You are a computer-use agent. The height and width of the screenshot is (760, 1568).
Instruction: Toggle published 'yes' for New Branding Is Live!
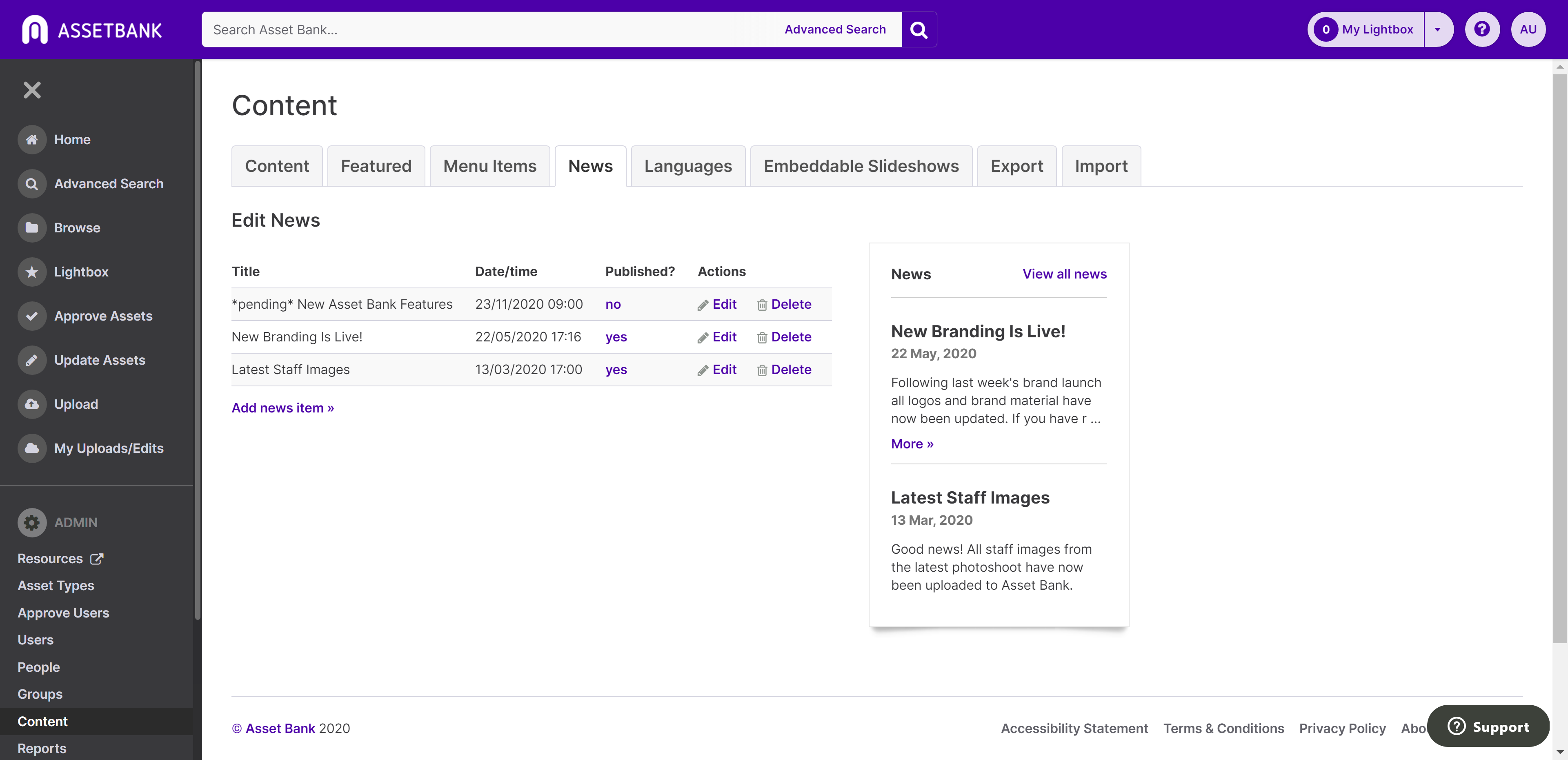coord(616,337)
